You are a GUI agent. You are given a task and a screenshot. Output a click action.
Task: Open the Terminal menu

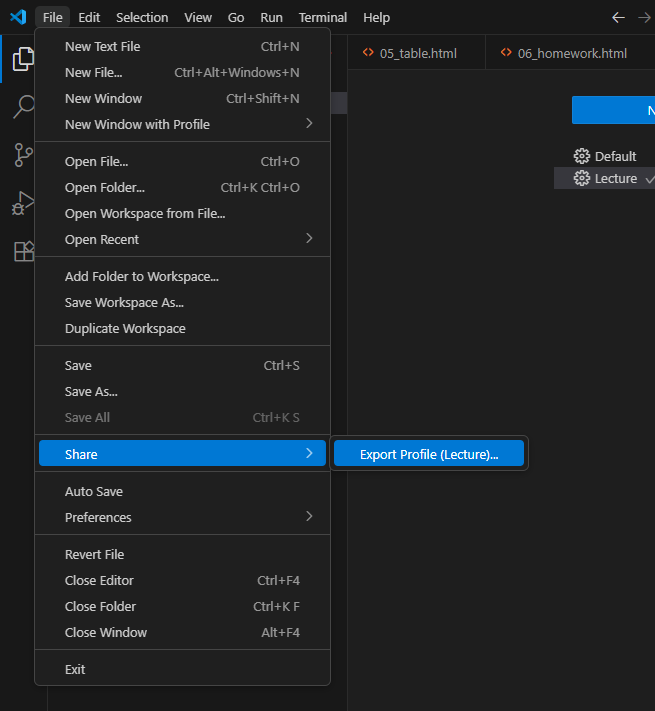click(x=322, y=17)
